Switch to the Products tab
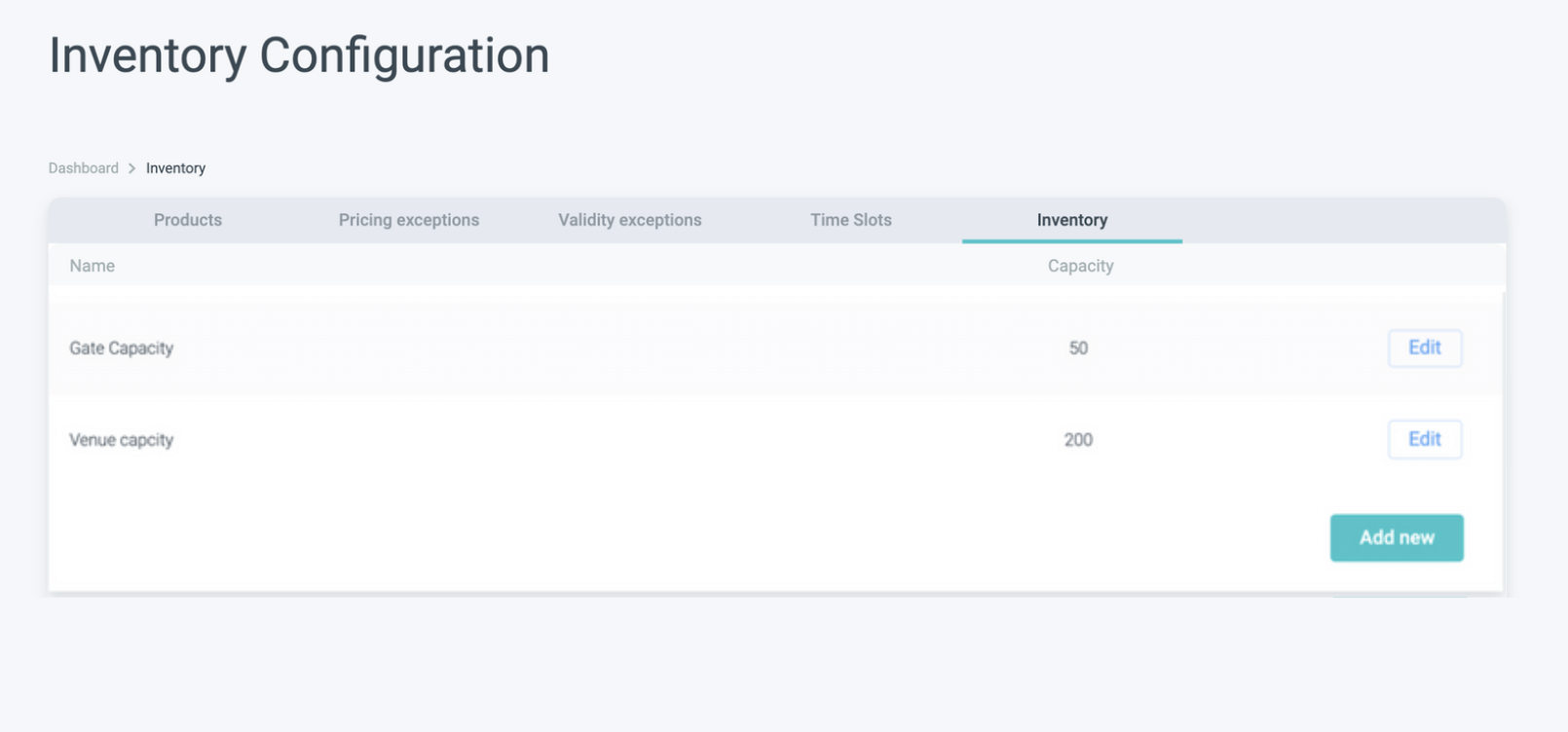Viewport: 1568px width, 732px height. point(188,220)
